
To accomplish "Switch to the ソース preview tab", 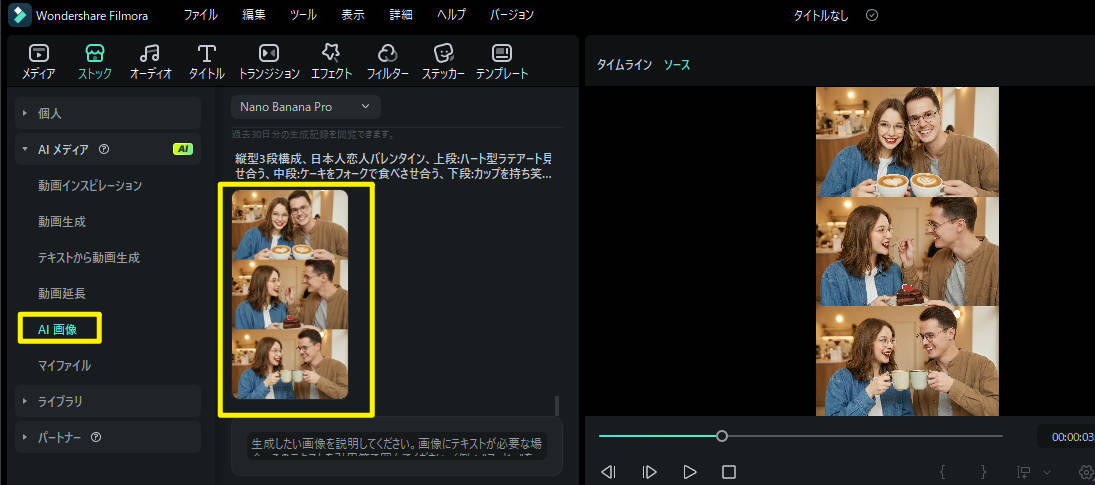I will [677, 65].
